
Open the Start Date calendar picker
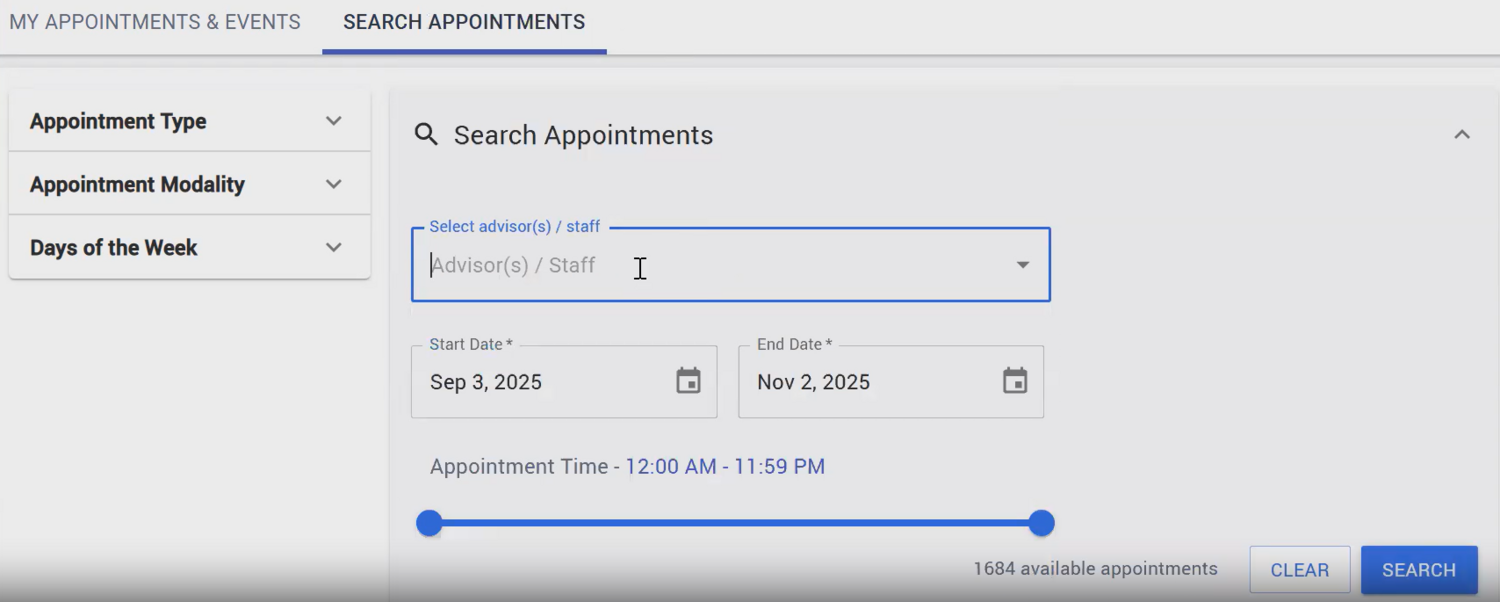(688, 381)
